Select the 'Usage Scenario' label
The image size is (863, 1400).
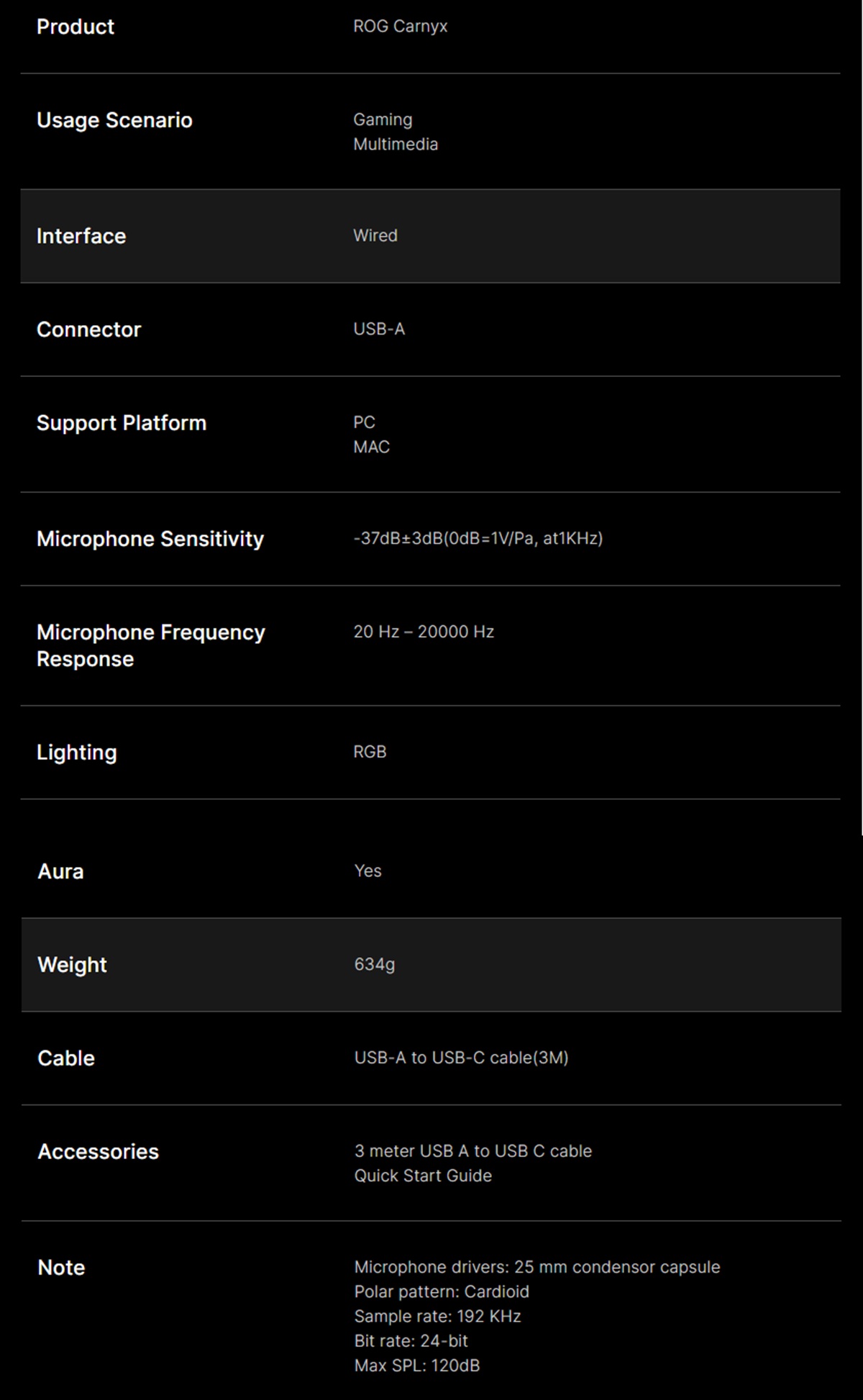pos(114,120)
